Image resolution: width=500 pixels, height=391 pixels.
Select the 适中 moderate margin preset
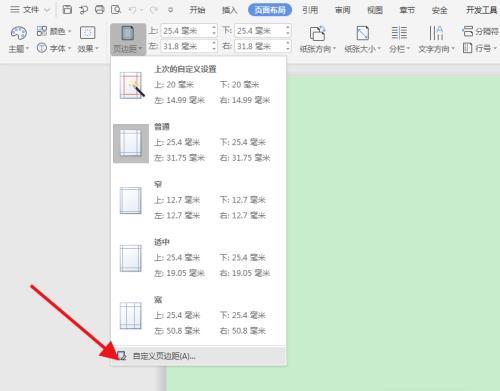pyautogui.click(x=198, y=258)
